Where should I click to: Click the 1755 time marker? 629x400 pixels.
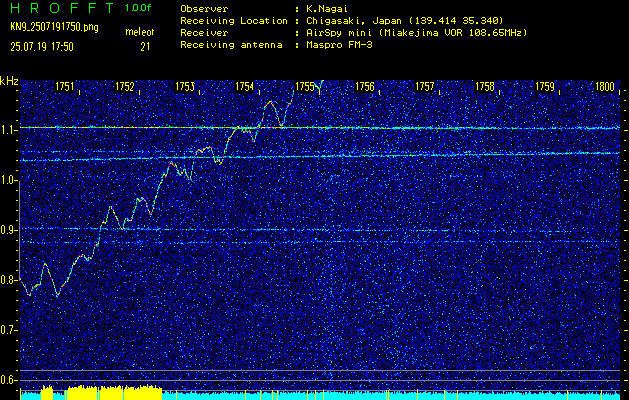[x=305, y=86]
